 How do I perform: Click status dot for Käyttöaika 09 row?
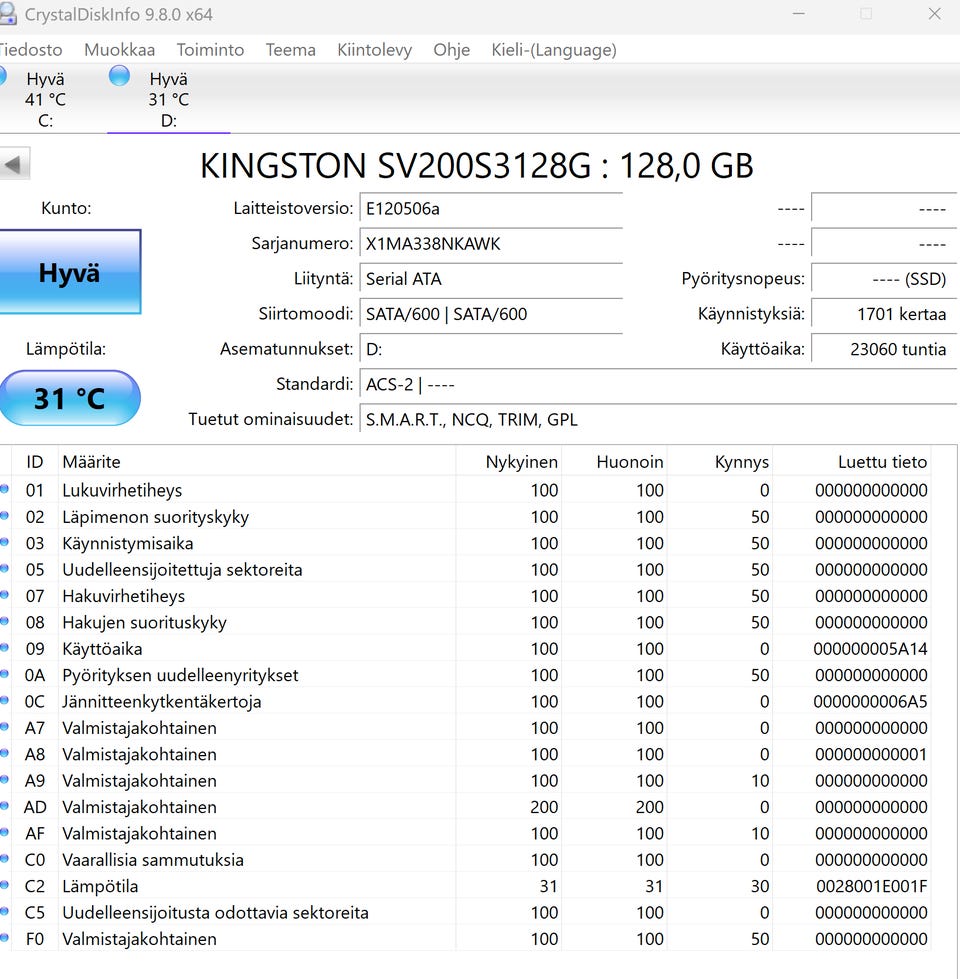point(4,648)
